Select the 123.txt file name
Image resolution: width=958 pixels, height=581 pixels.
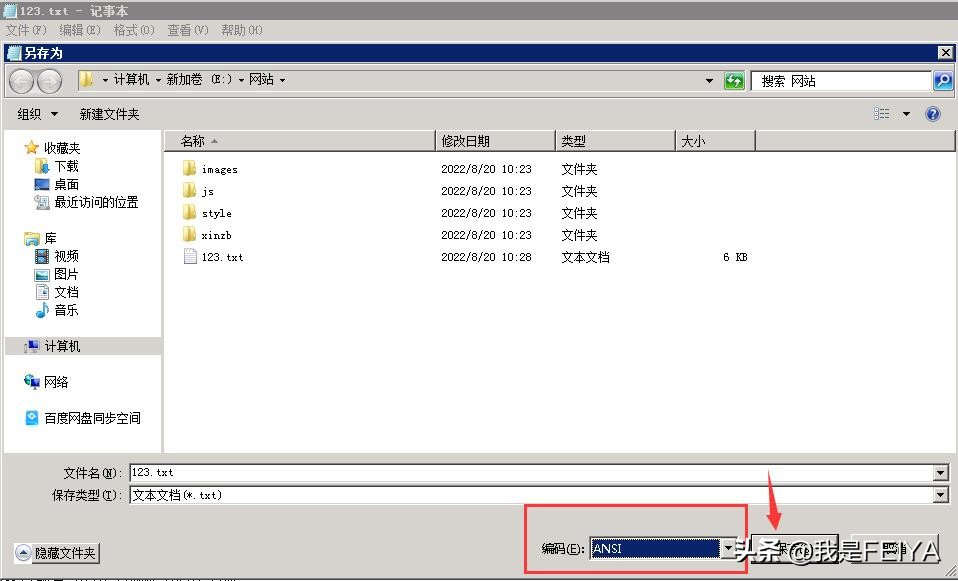point(222,257)
